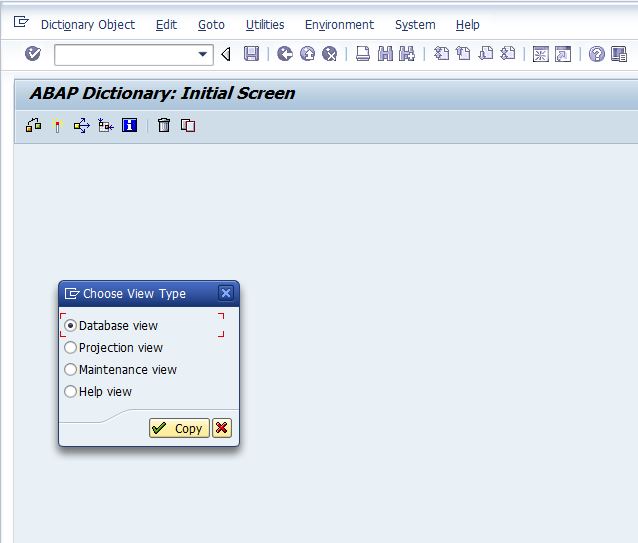This screenshot has height=543, width=638.
Task: Click the Customize Local Layout icon
Action: 619,54
